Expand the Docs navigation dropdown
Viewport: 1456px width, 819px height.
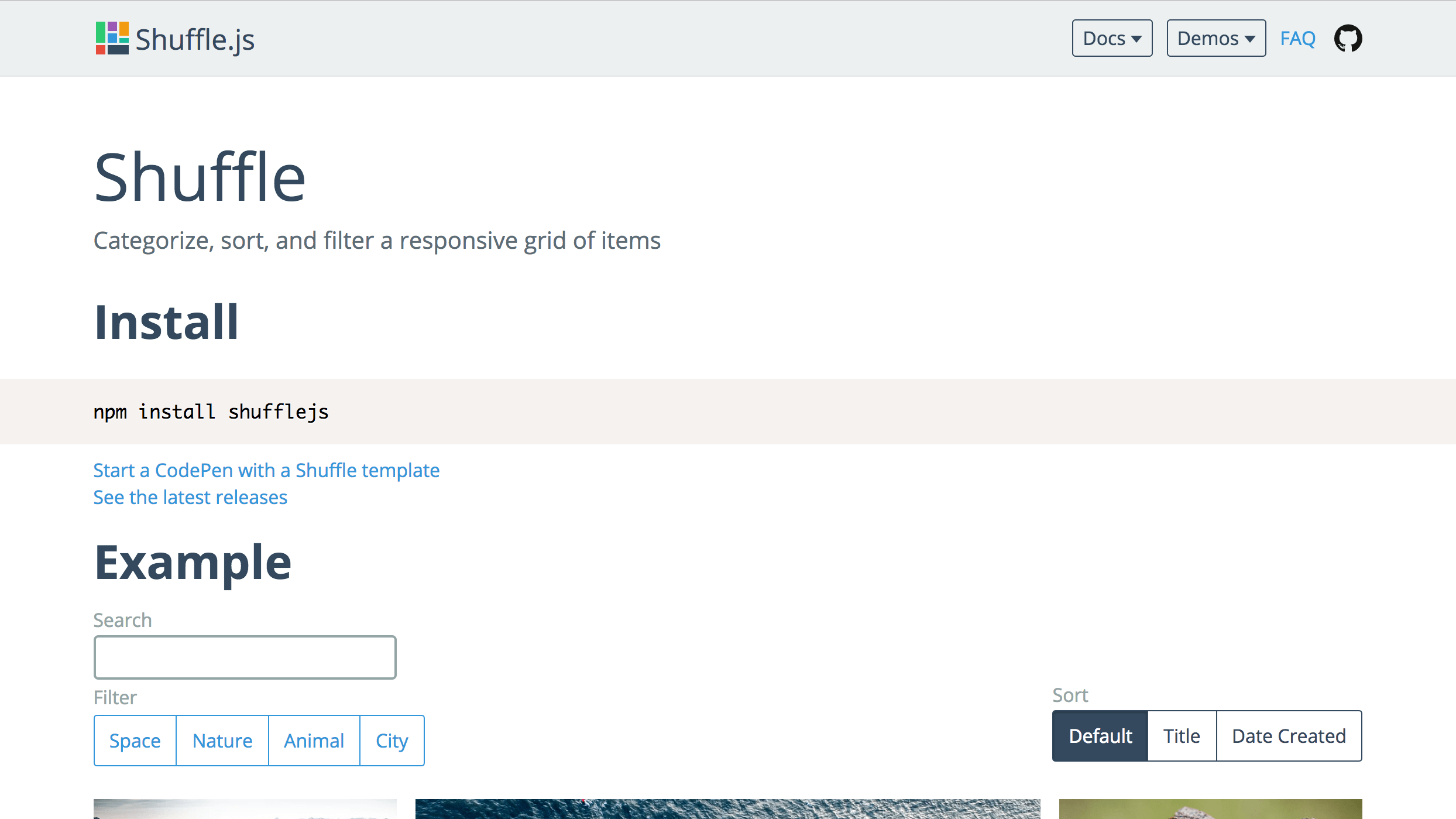(x=1112, y=38)
